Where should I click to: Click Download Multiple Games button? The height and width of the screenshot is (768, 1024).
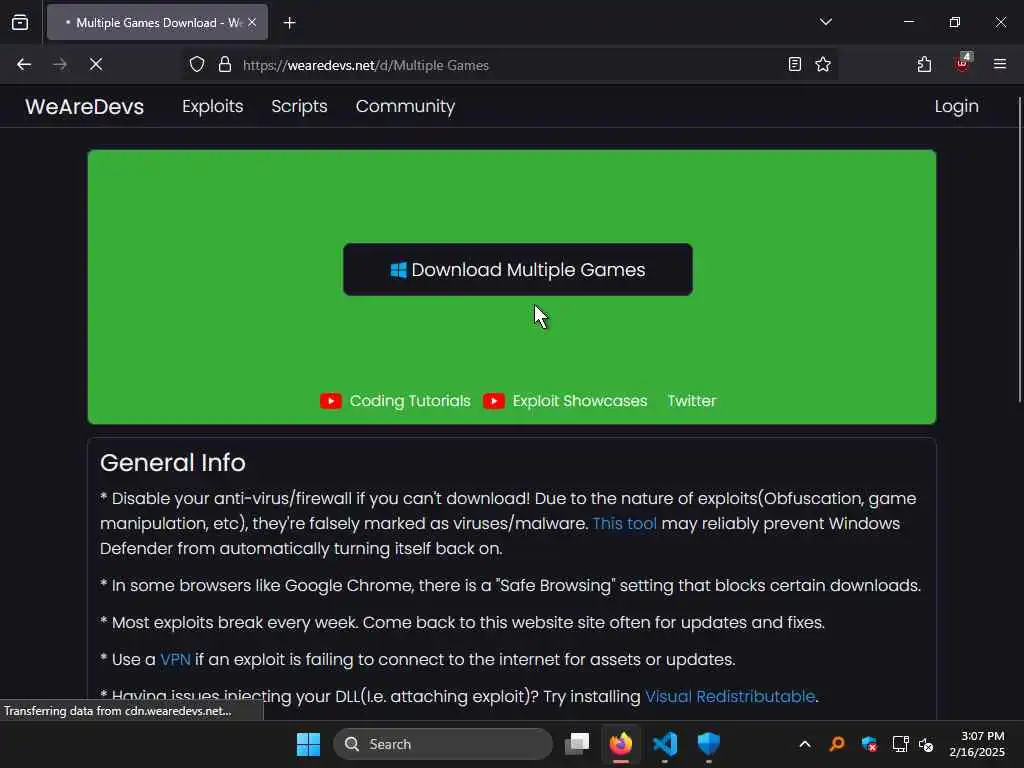click(x=518, y=270)
